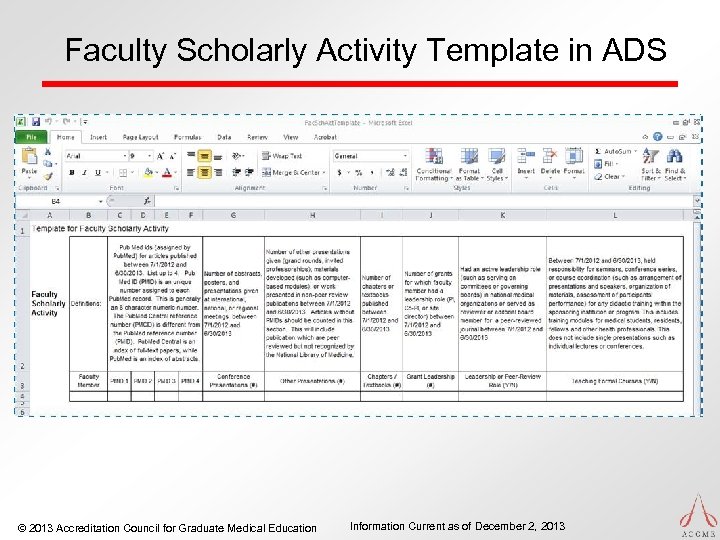The width and height of the screenshot is (720, 540).
Task: Switch to the Formulas tab
Action: [187, 137]
